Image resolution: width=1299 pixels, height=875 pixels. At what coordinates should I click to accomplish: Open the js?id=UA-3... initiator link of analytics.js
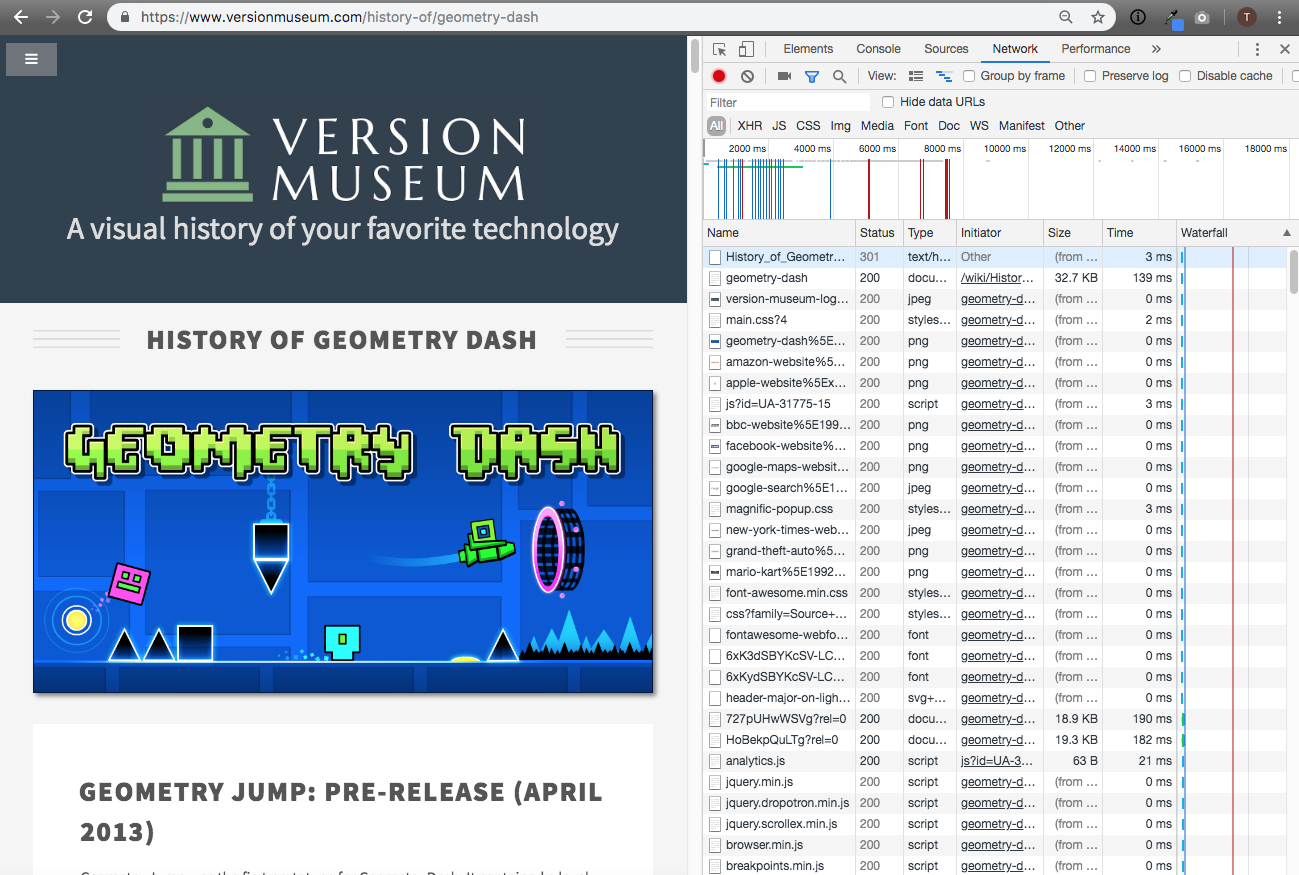998,761
